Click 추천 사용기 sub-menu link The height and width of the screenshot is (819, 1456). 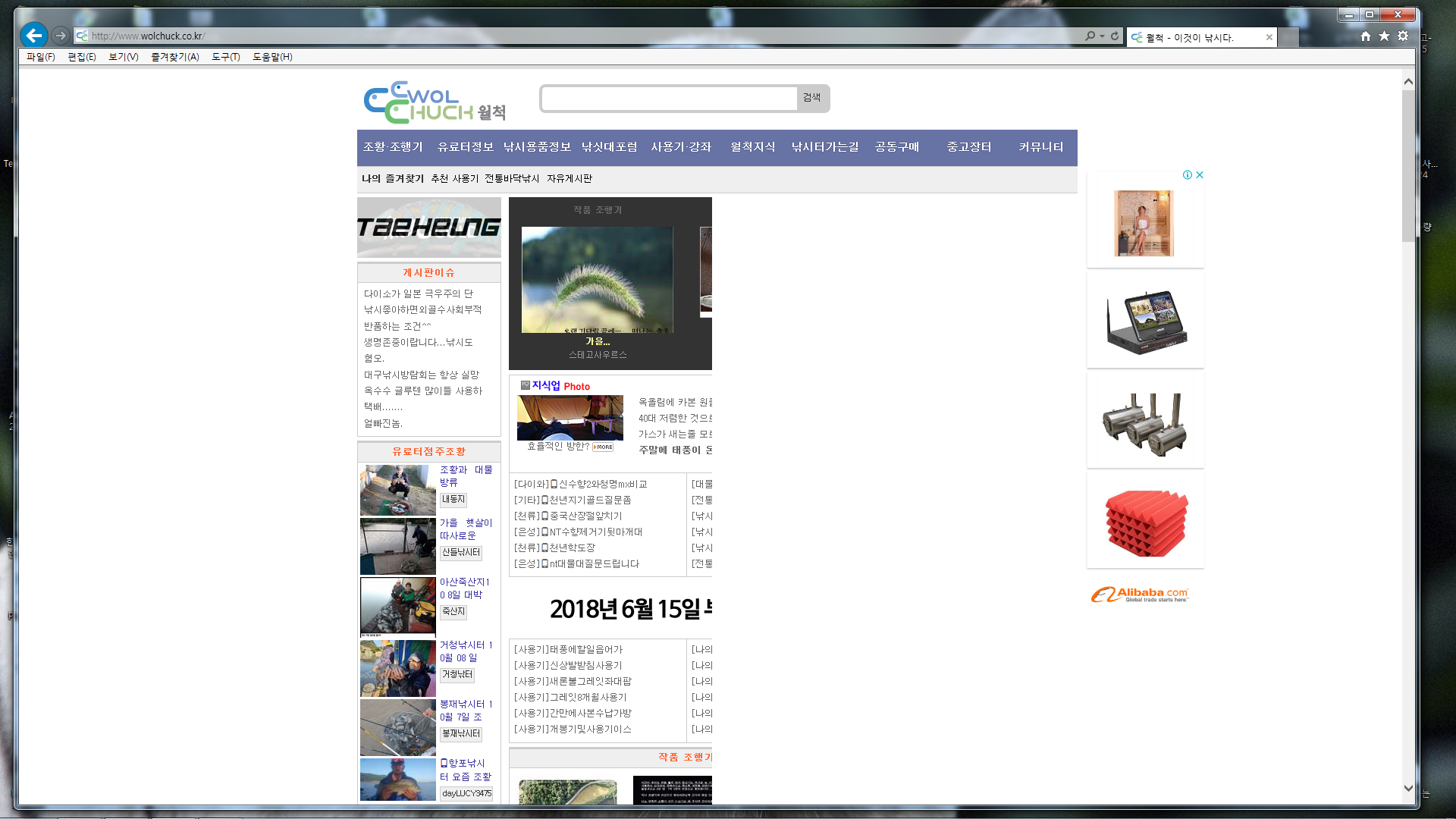point(455,179)
